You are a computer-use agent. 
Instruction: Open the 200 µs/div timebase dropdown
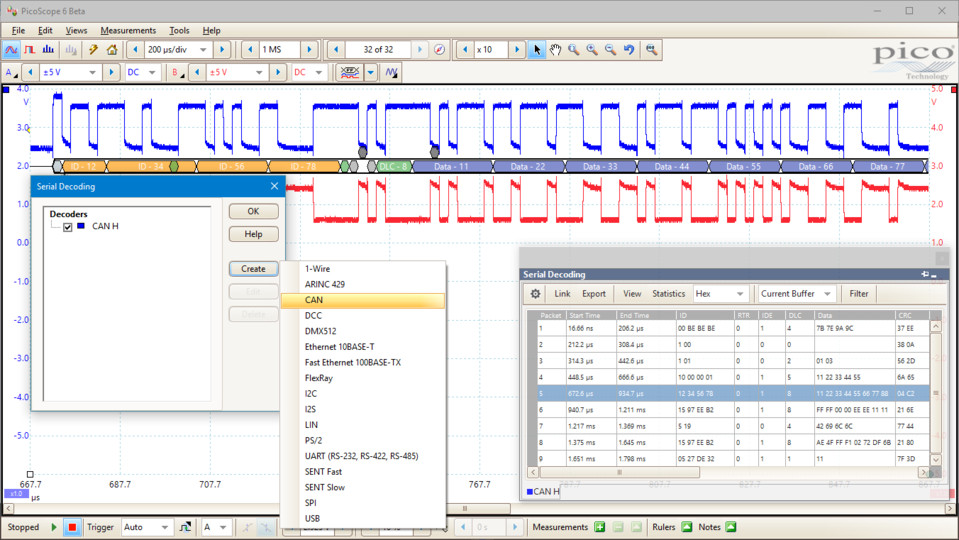point(203,49)
